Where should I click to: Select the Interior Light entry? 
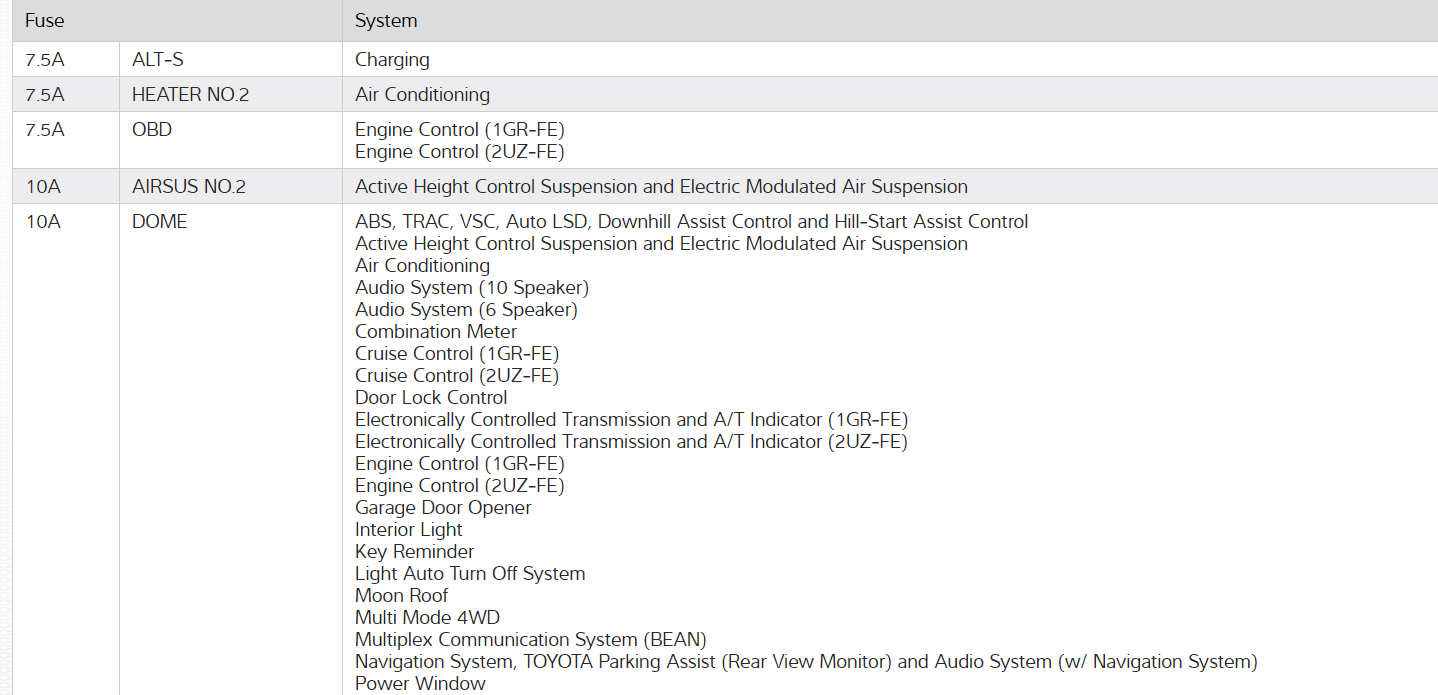click(x=409, y=530)
